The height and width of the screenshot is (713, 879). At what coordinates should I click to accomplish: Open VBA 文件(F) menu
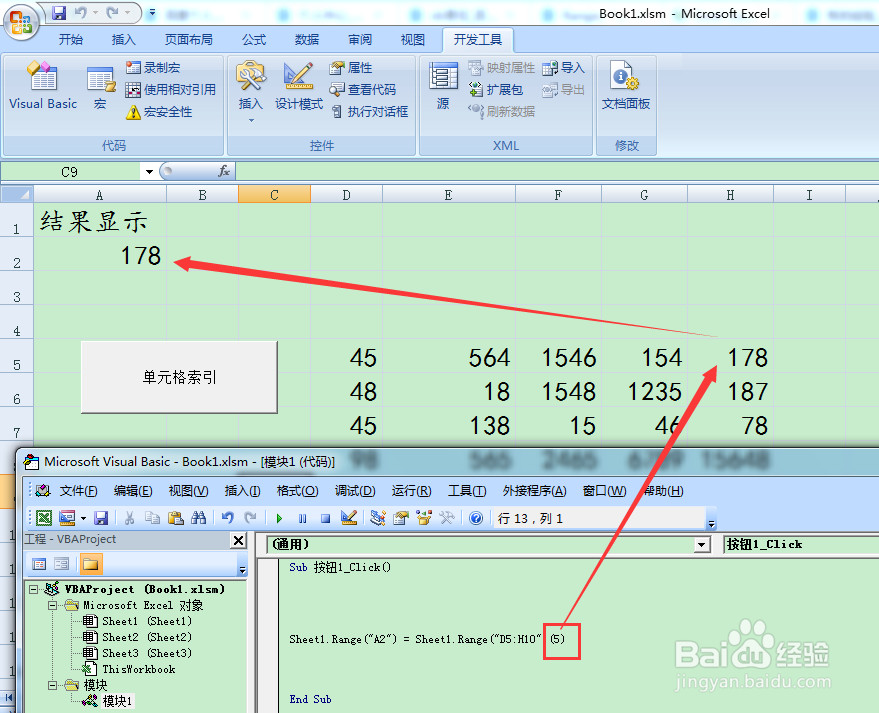[x=78, y=491]
